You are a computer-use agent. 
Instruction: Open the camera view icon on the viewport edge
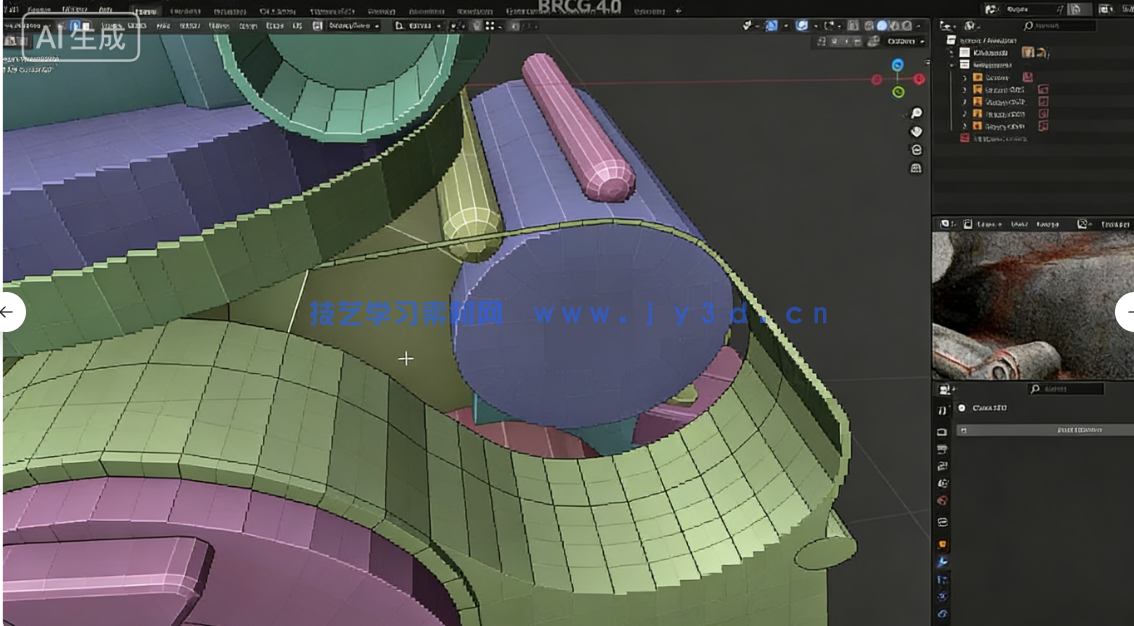[916, 149]
